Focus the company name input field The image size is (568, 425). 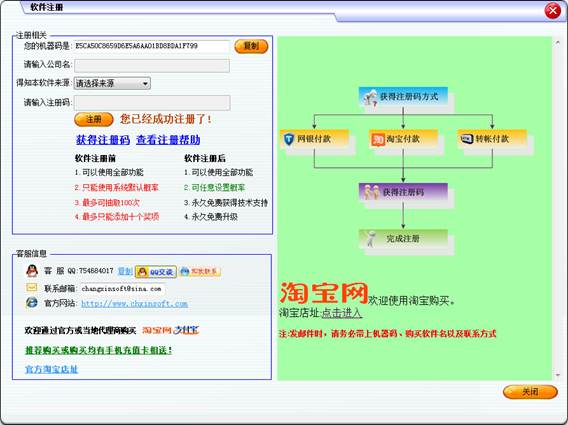point(152,66)
